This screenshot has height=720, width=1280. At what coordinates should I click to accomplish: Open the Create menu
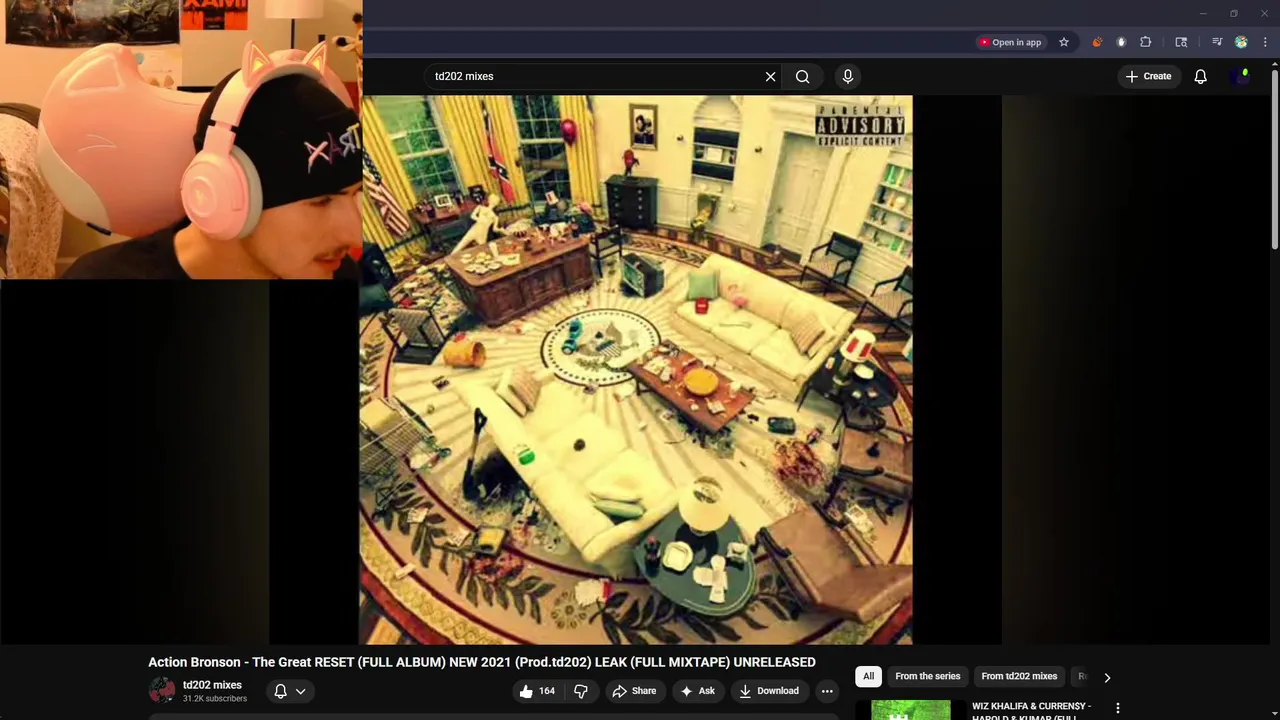[x=1148, y=76]
